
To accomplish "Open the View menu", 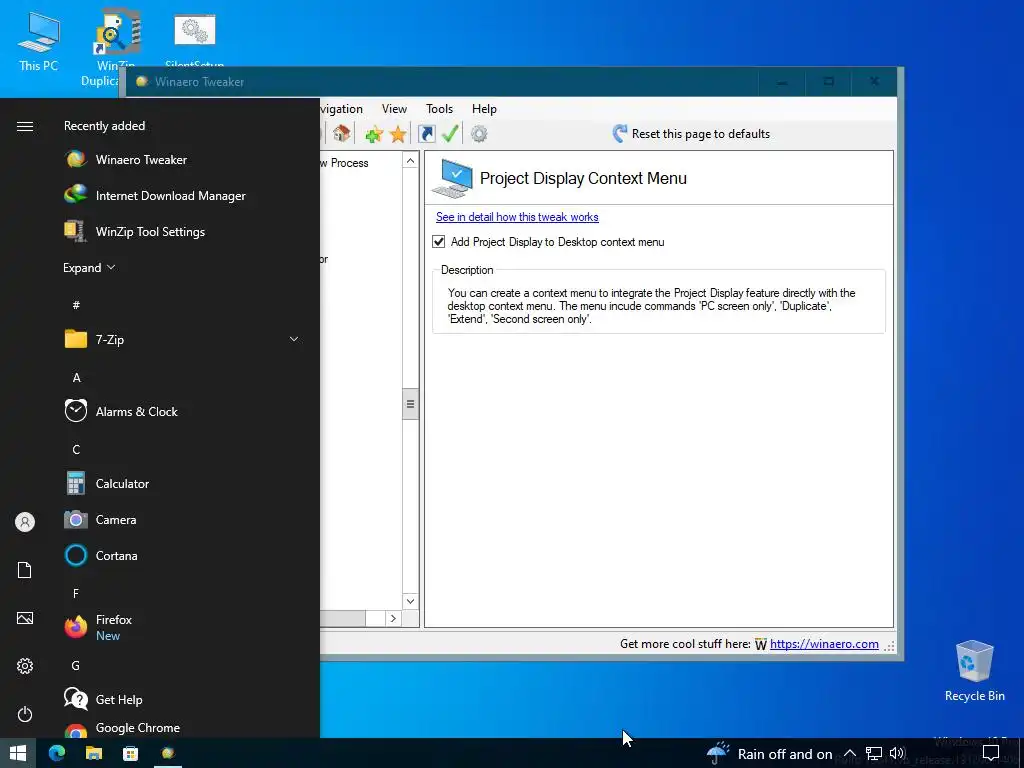I will [394, 109].
